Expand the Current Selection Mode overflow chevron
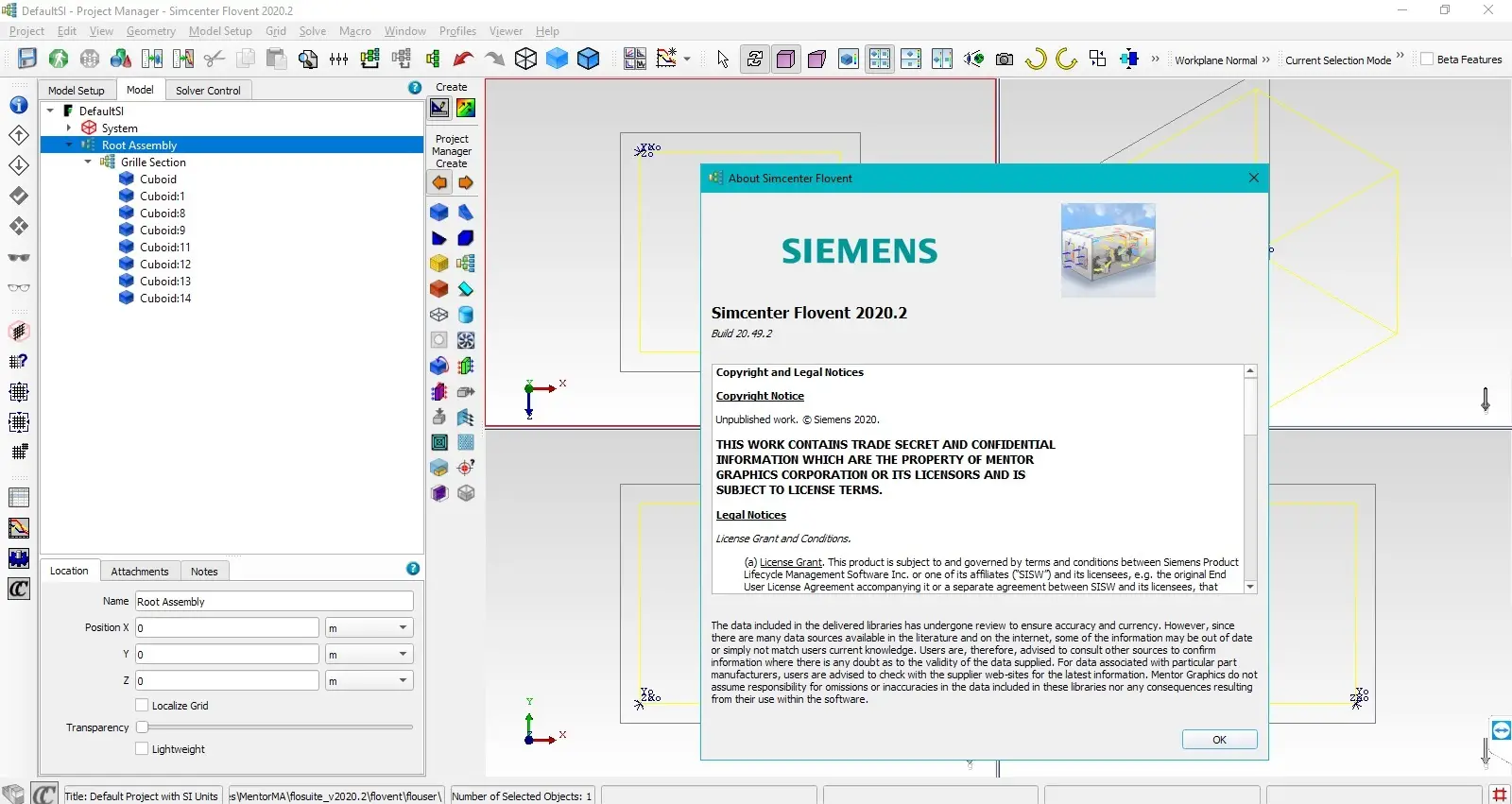The width and height of the screenshot is (1512, 804). [x=1400, y=56]
